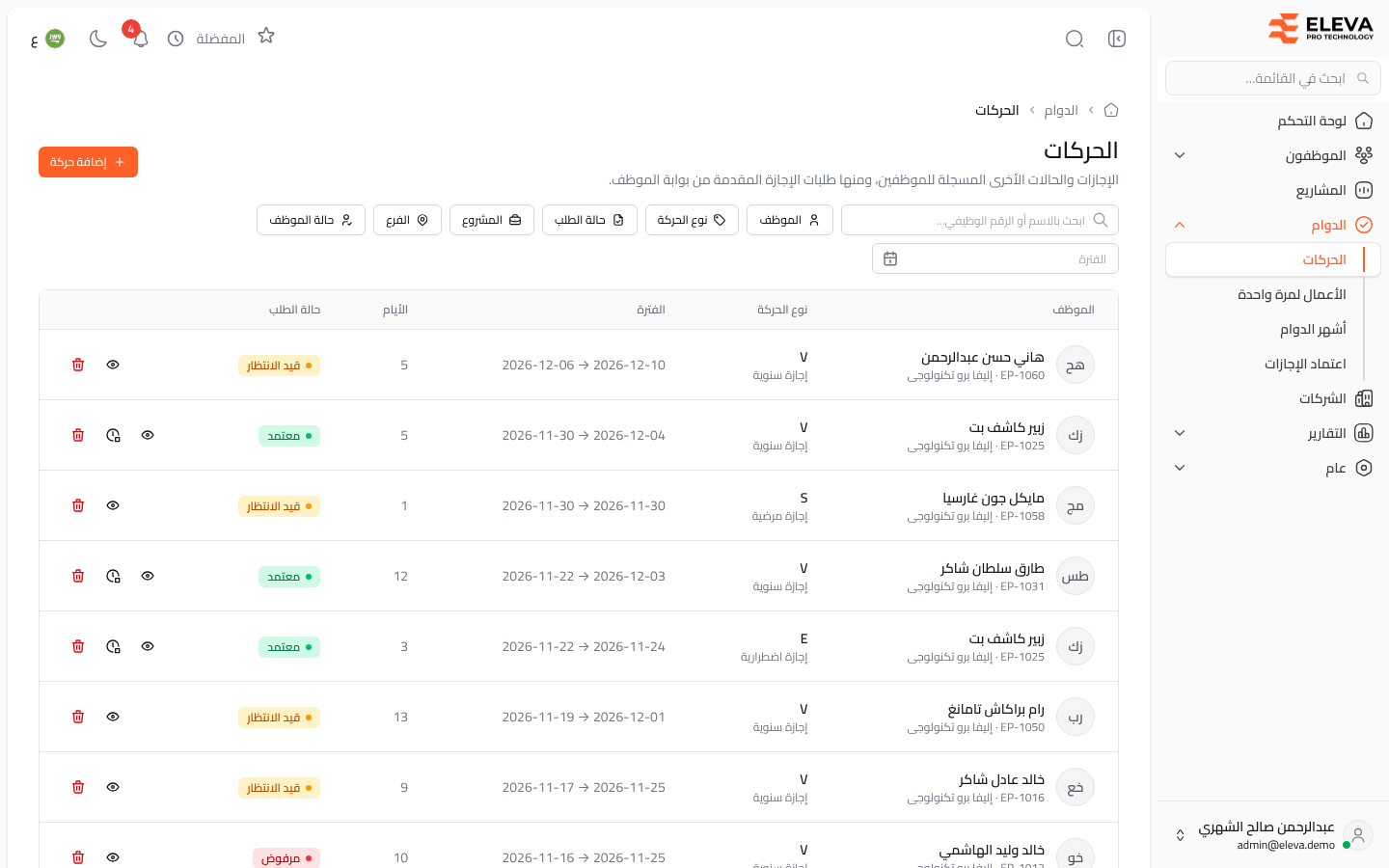Image resolution: width=1389 pixels, height=868 pixels.
Task: Toggle dark mode with moon icon
Action: tap(97, 39)
